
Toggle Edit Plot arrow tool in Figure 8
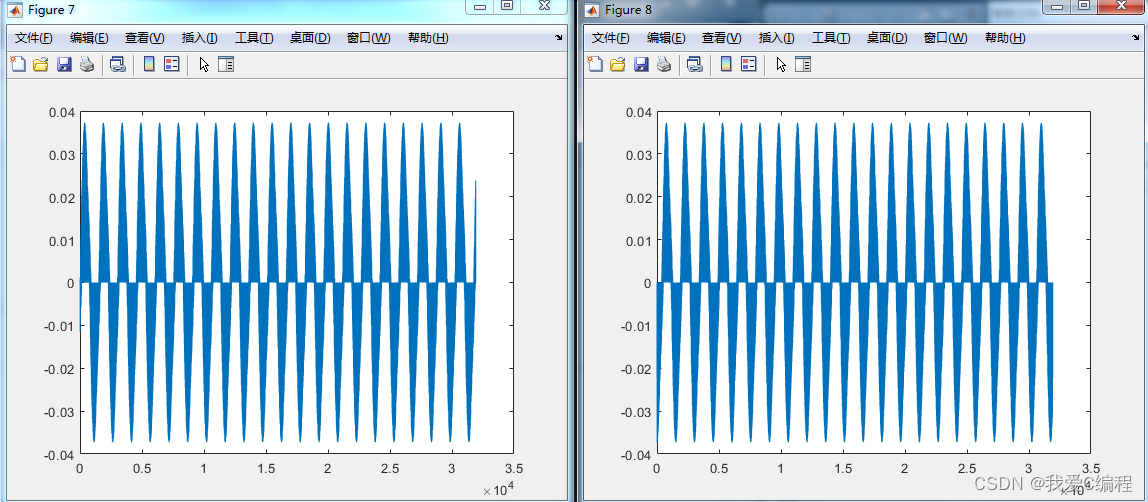781,65
